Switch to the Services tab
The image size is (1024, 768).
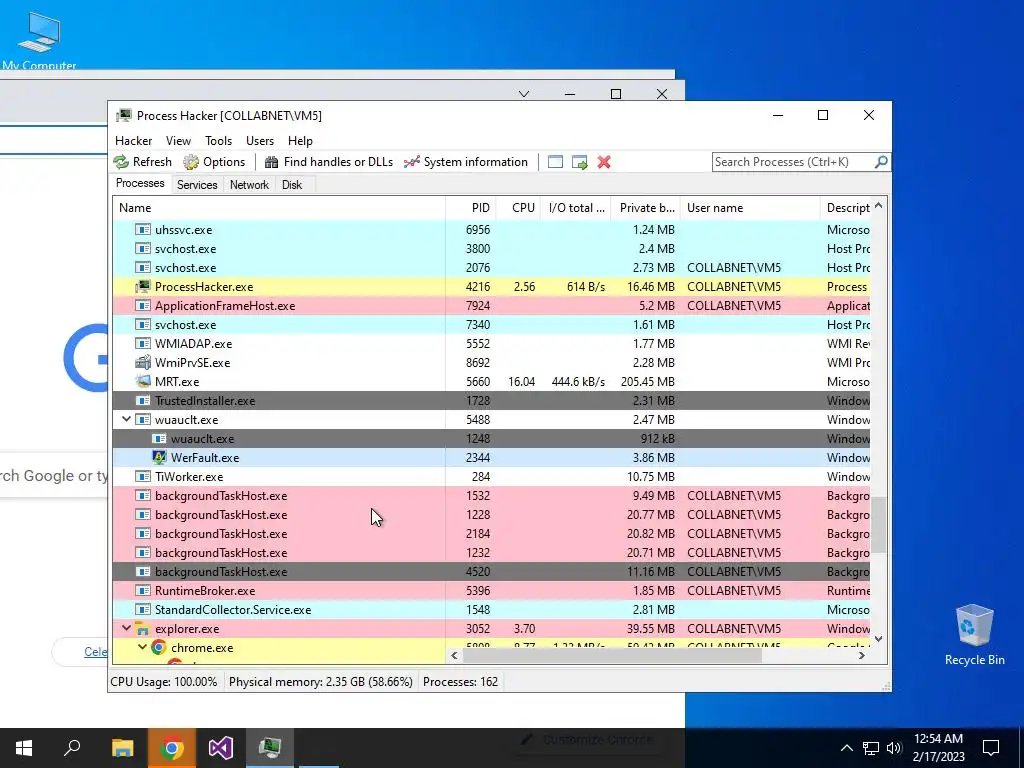click(x=197, y=185)
